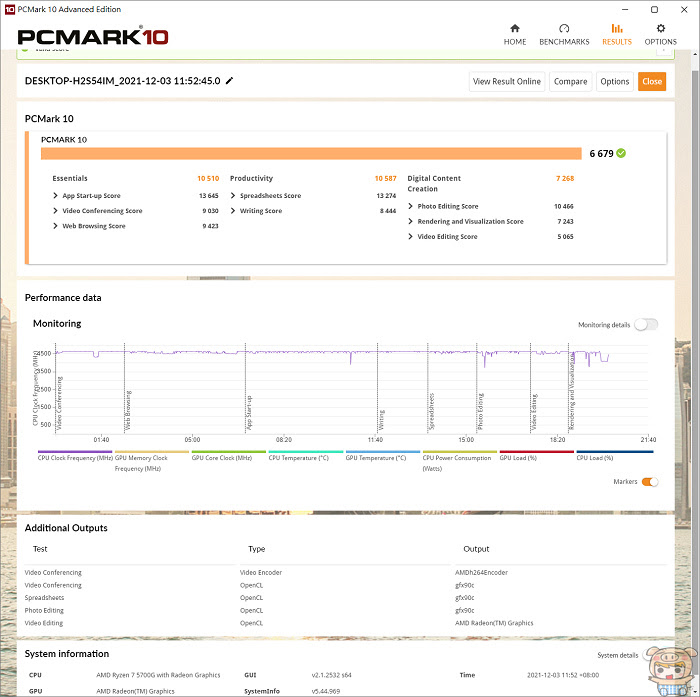Click the PCMark 10 title bar app icon
The width and height of the screenshot is (700, 697).
(x=9, y=9)
